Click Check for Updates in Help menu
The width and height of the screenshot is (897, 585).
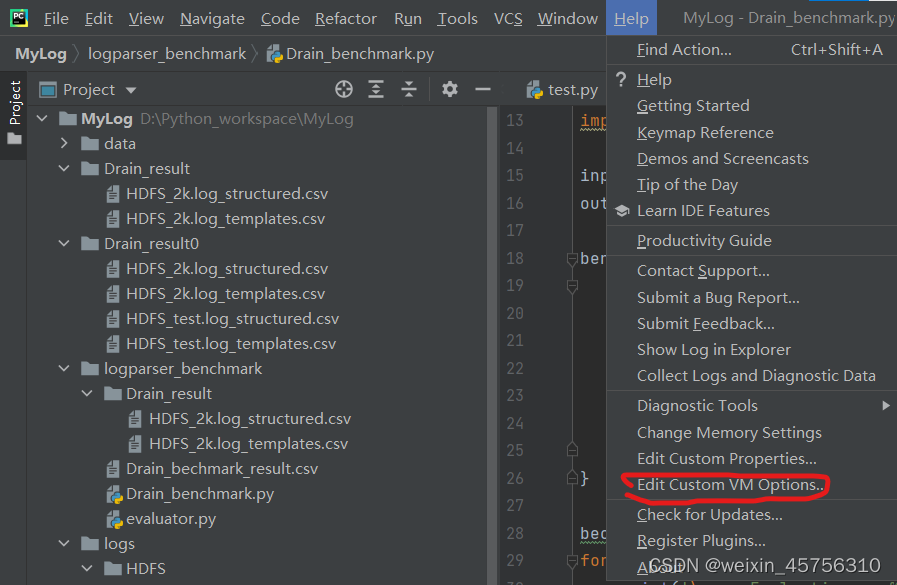[710, 514]
